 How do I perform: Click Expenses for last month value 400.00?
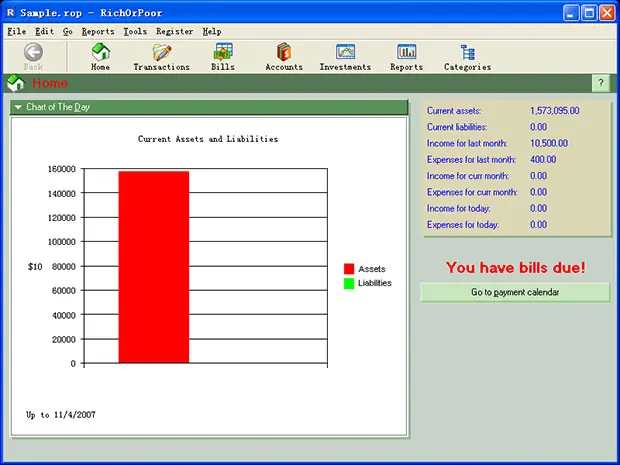[x=543, y=159]
